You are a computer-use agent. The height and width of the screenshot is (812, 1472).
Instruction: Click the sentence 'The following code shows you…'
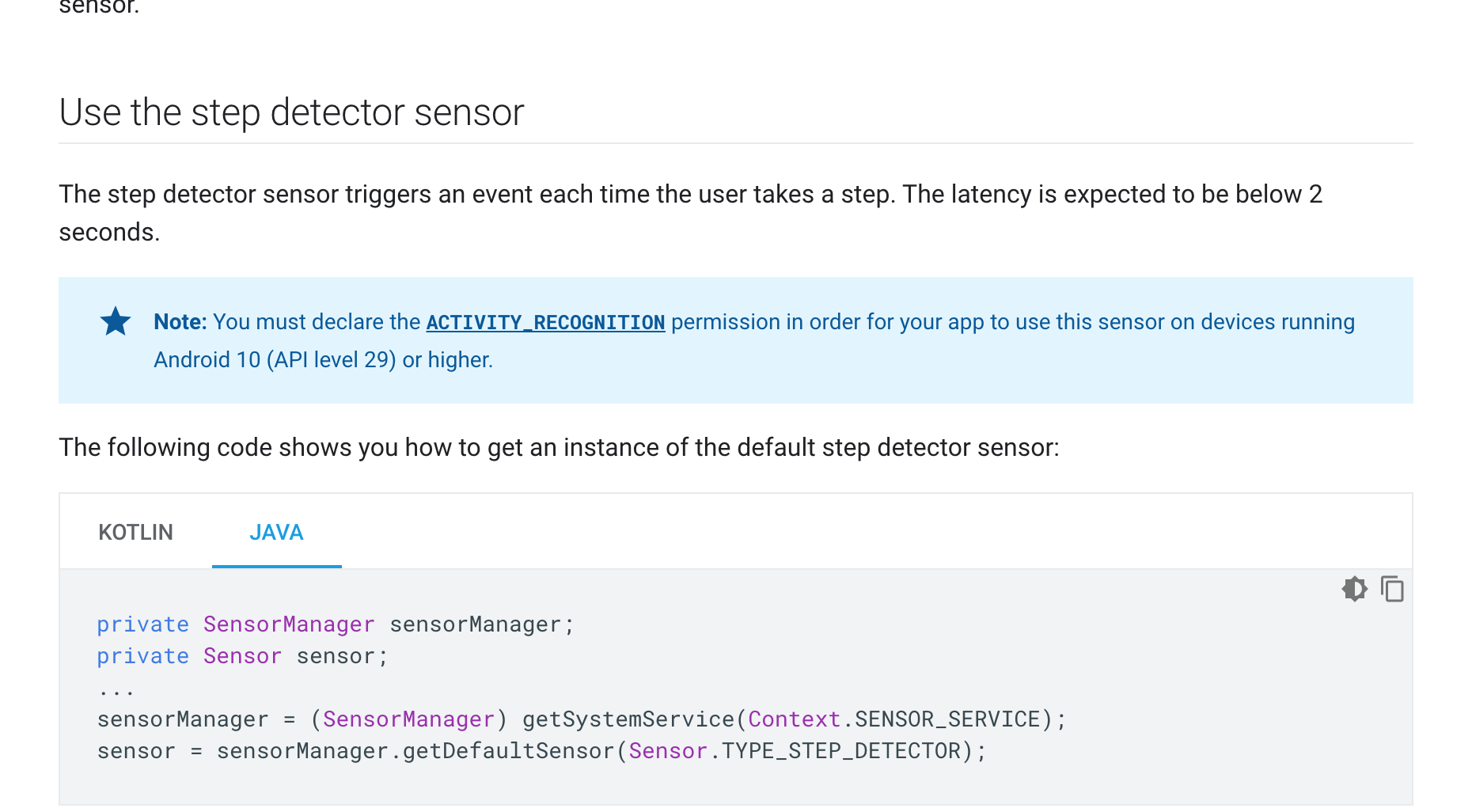pyautogui.click(x=559, y=448)
